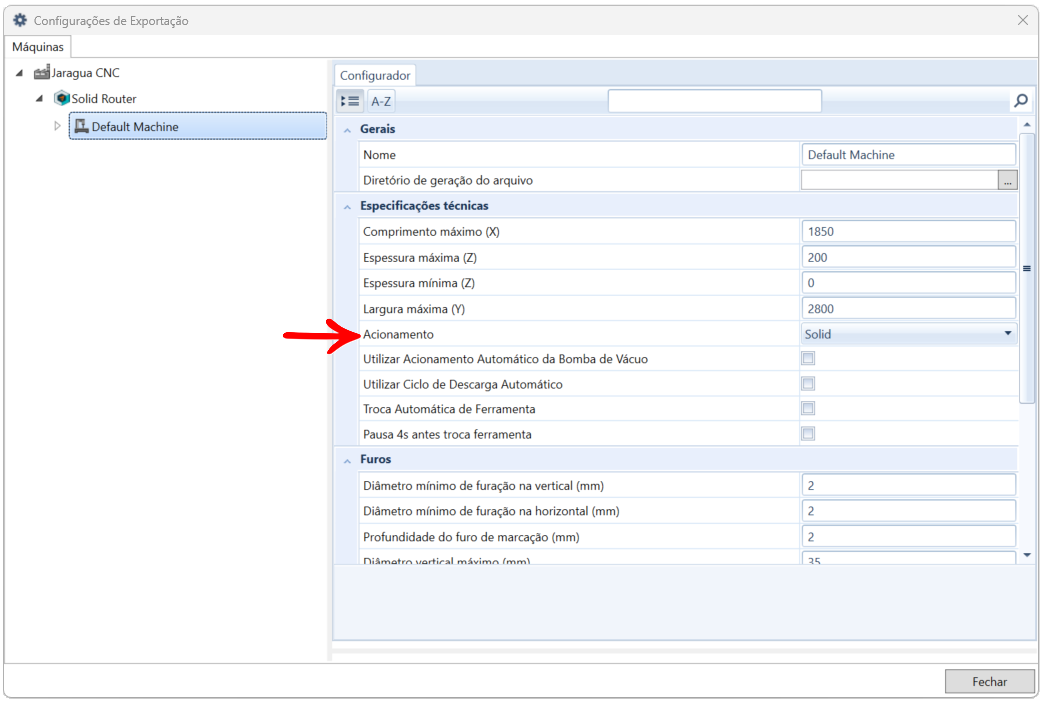Select Default Machine tree item
1043x704 pixels.
[x=198, y=126]
